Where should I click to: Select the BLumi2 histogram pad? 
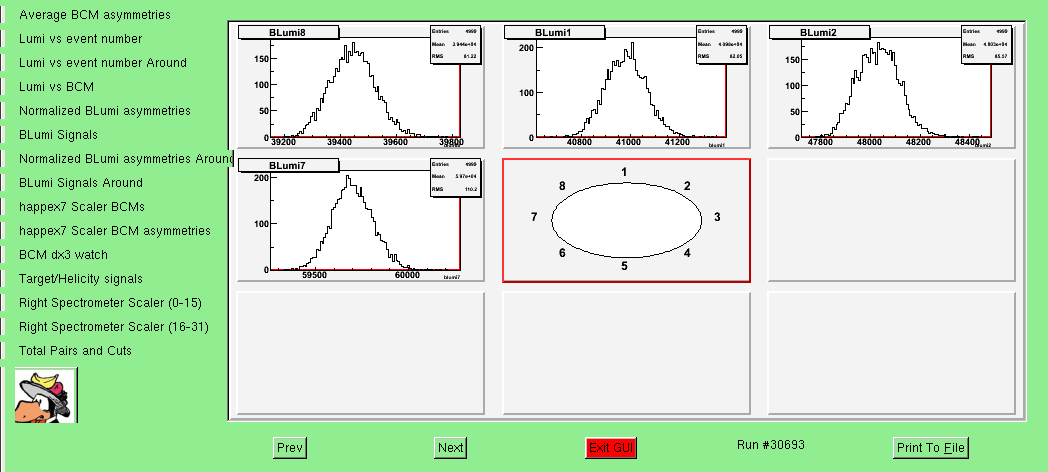point(891,87)
